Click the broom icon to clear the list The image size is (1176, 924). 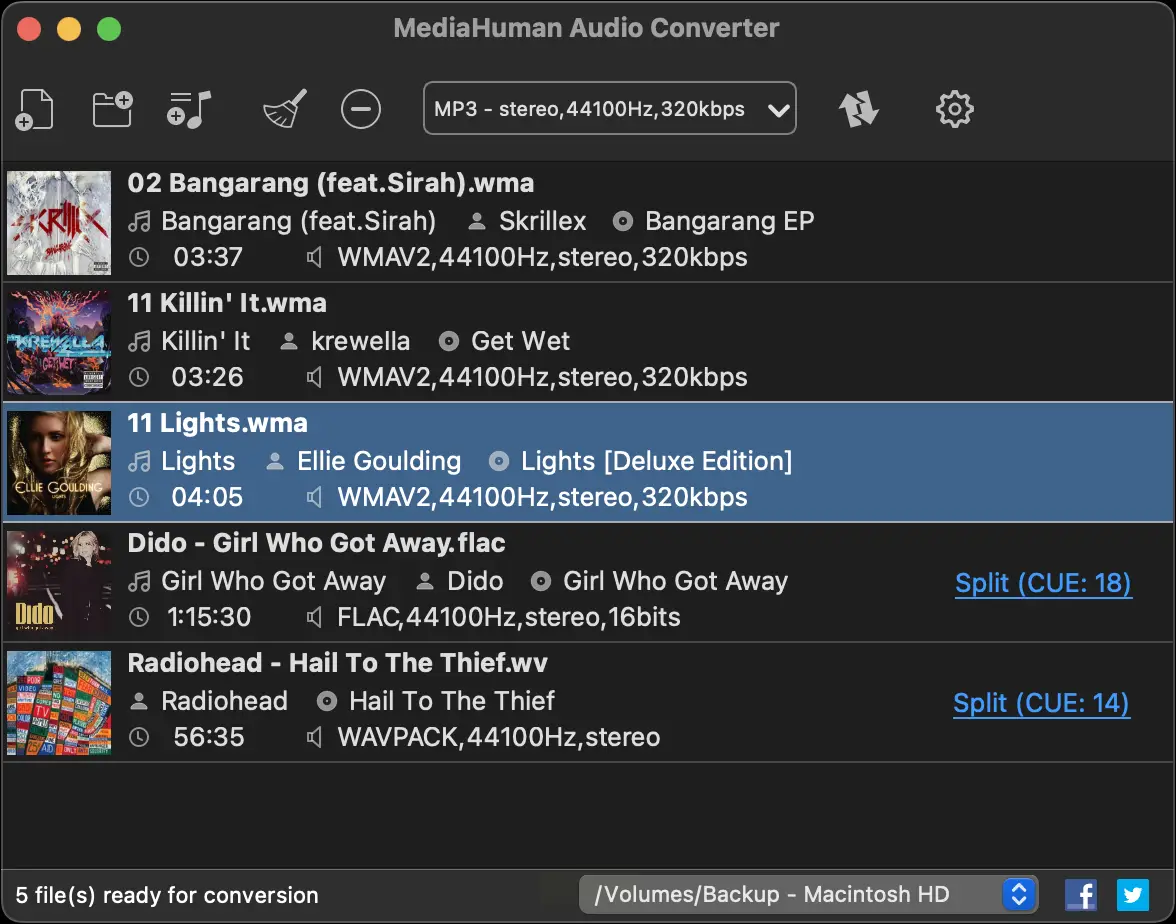click(x=283, y=109)
